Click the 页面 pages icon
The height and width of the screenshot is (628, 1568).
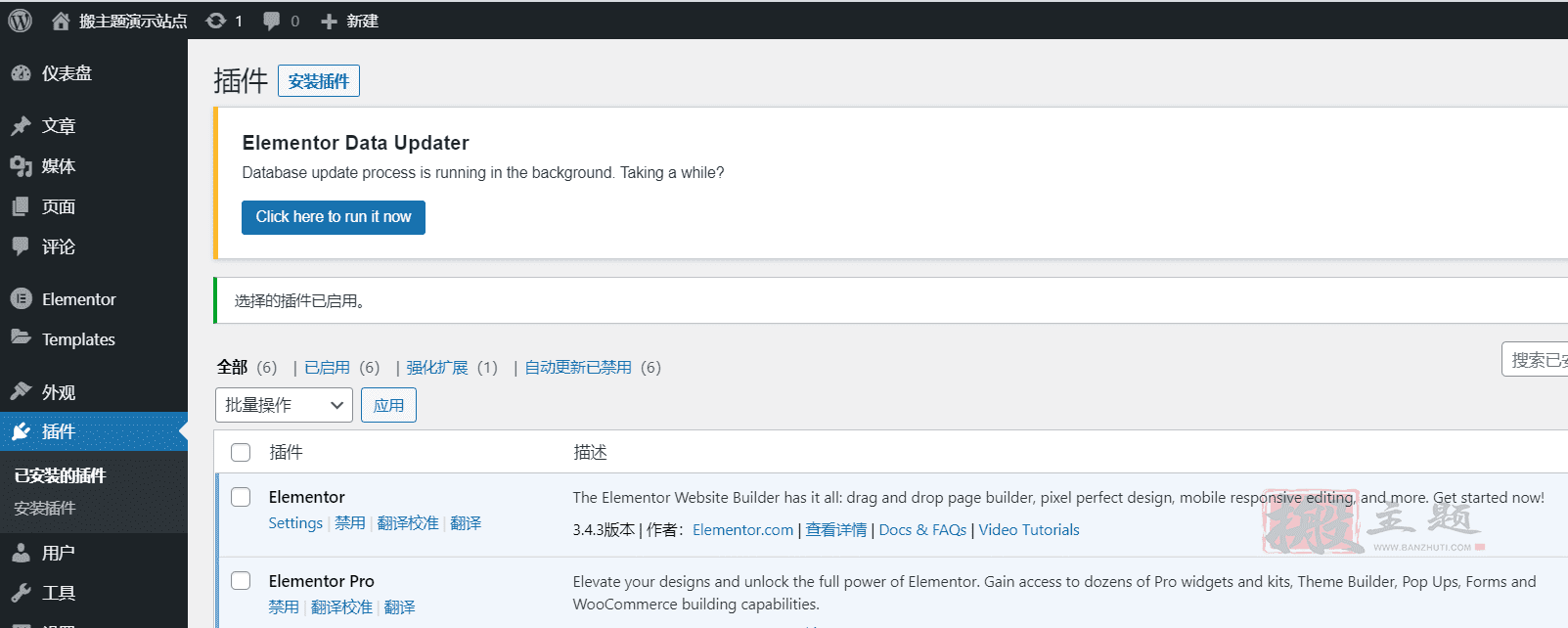(x=21, y=206)
